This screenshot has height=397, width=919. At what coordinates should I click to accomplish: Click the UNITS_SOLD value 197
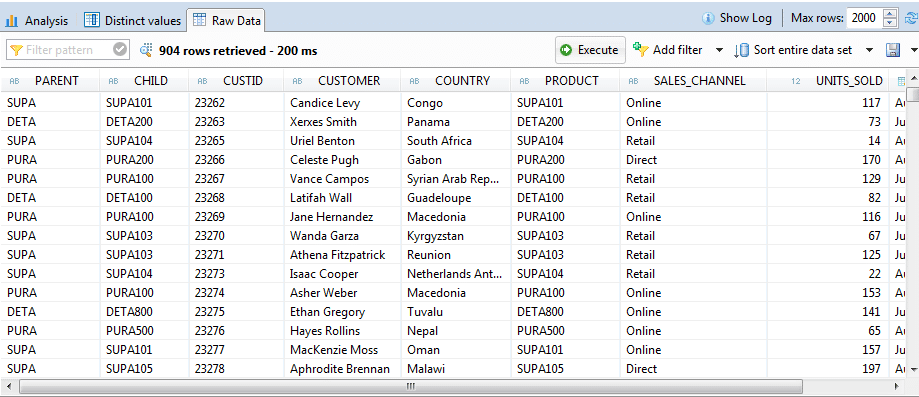(828, 369)
